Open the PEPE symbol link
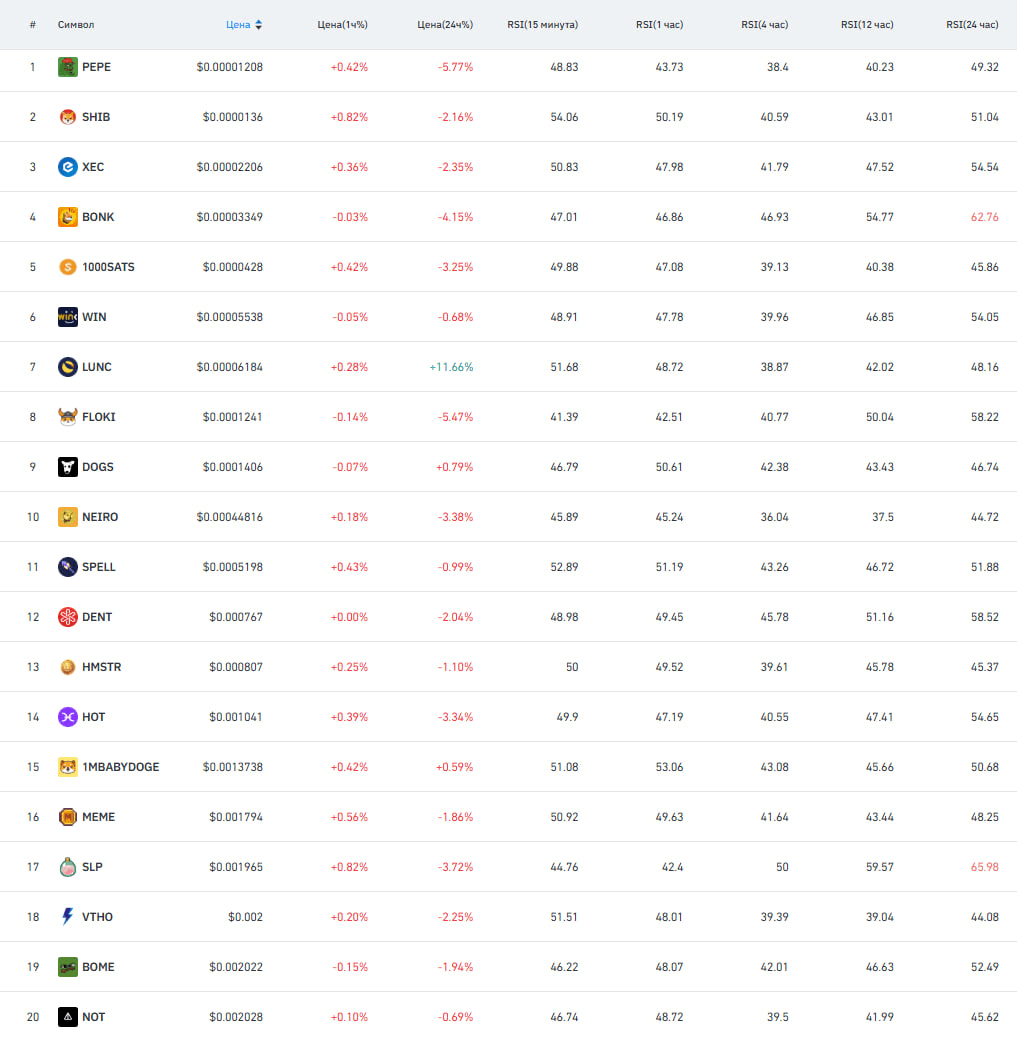The height and width of the screenshot is (1040, 1017). tap(97, 67)
